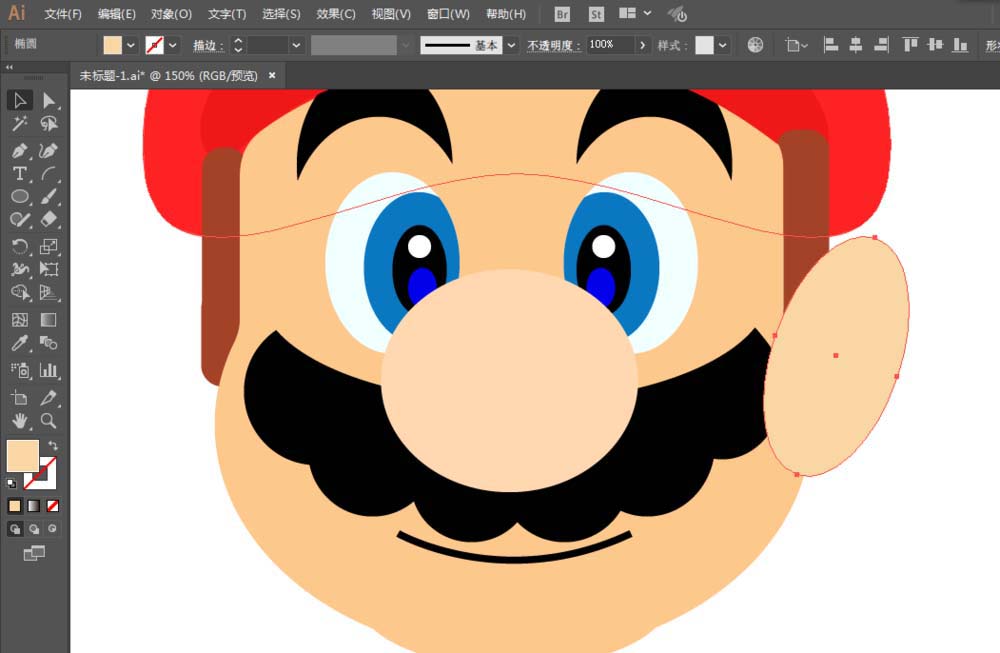Set paint mode to None

coord(53,506)
